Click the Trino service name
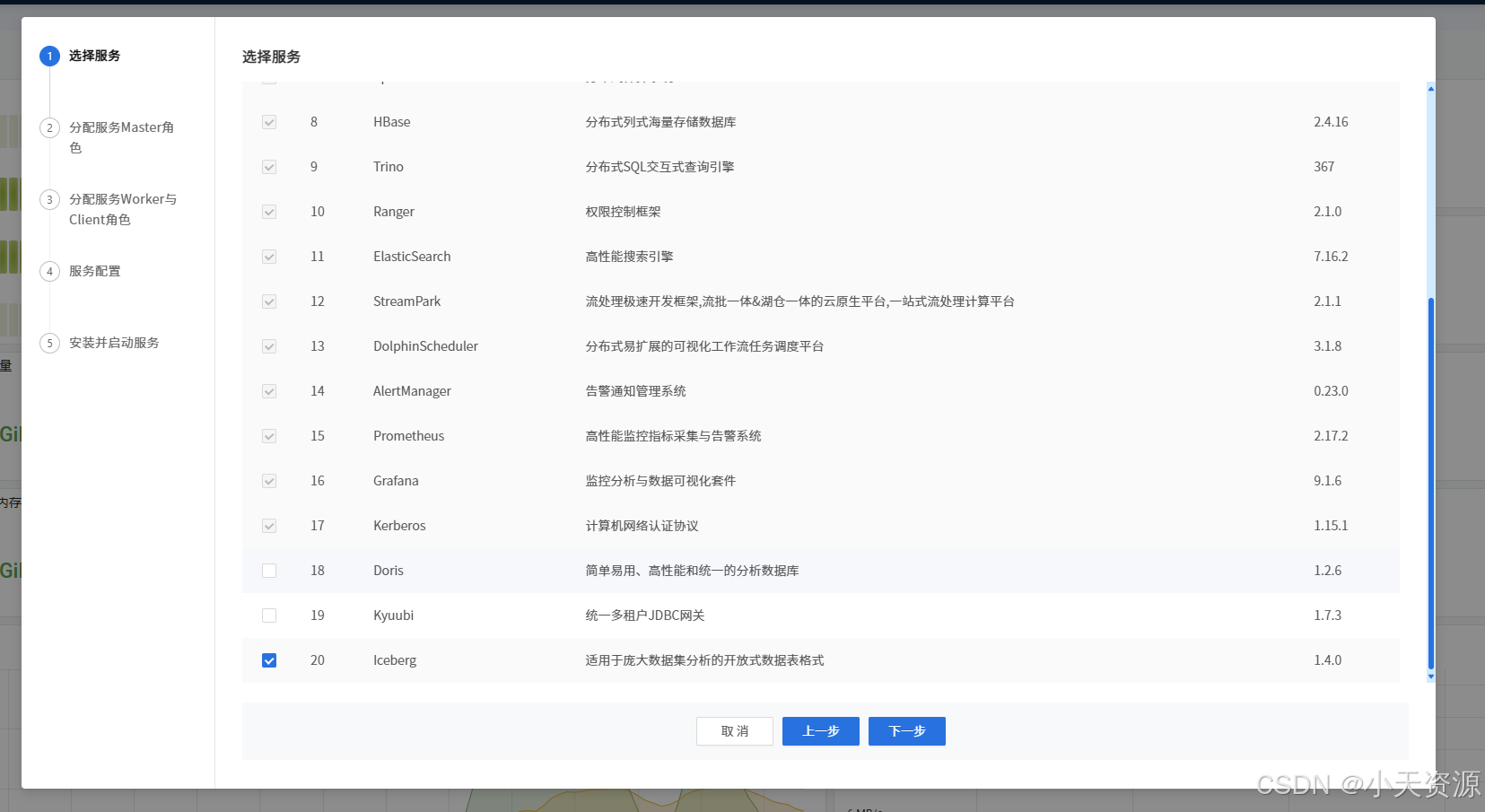The height and width of the screenshot is (812, 1485). click(x=389, y=167)
